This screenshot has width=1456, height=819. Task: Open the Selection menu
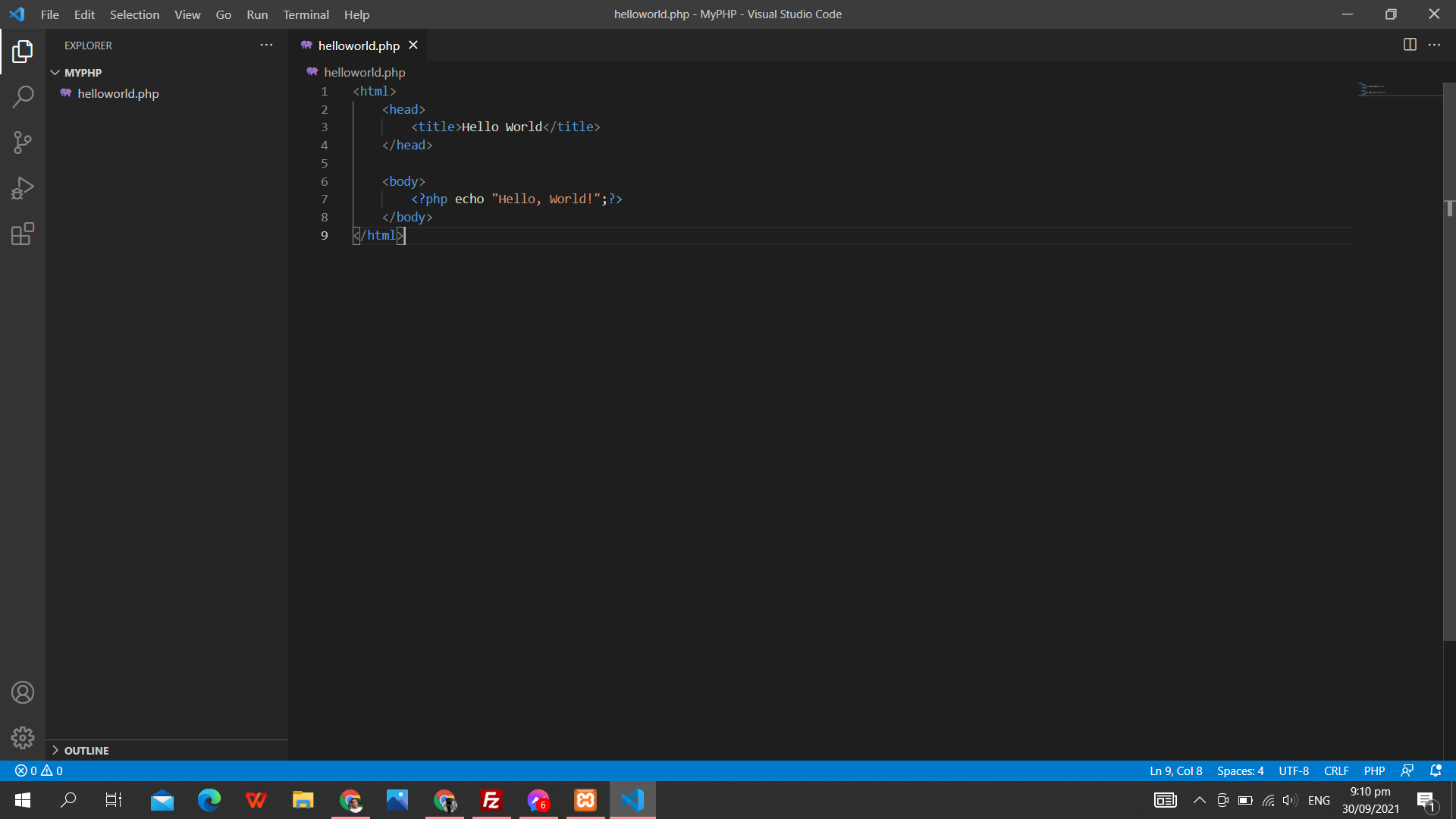point(134,14)
